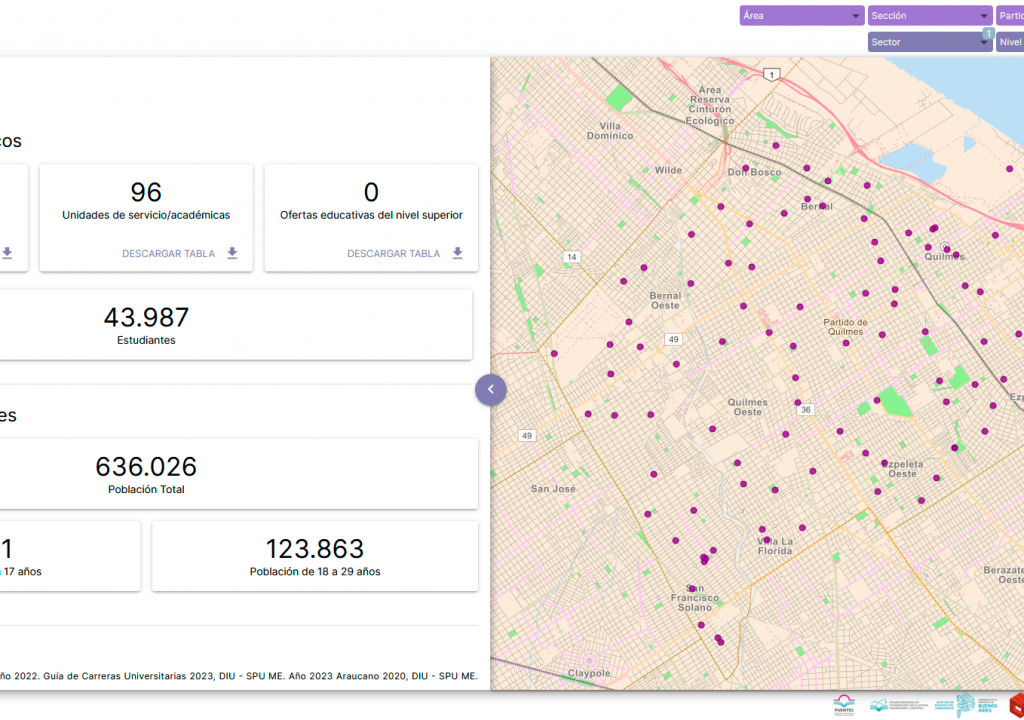Click route 1 shield at top of map
This screenshot has height=720, width=1024.
coord(771,74)
